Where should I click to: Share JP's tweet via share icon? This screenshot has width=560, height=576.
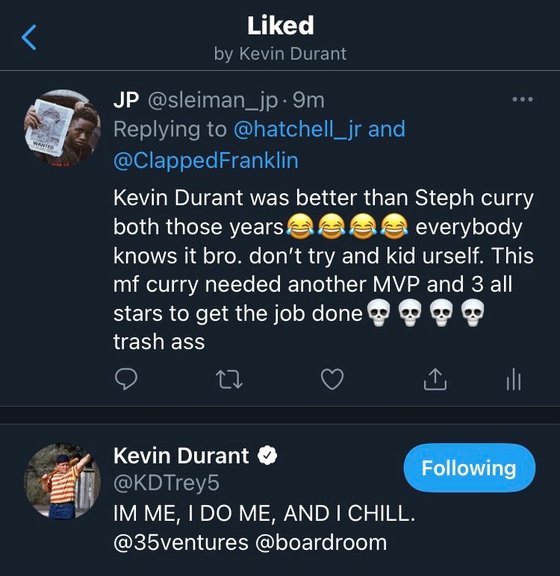pos(435,379)
